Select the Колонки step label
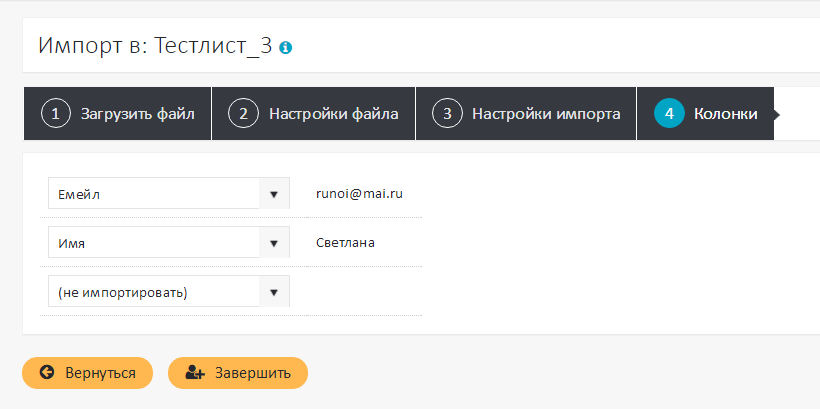 point(725,113)
